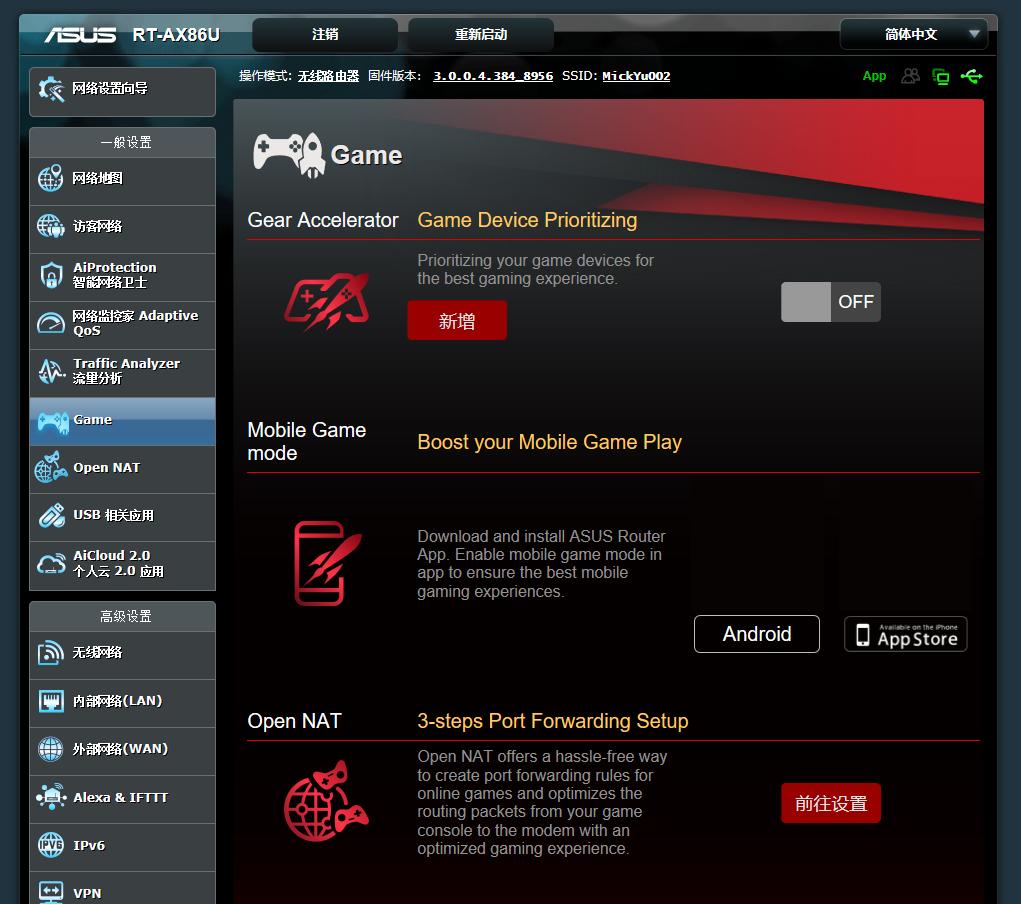
Task: Click the network map globe icon
Action: pos(51,179)
